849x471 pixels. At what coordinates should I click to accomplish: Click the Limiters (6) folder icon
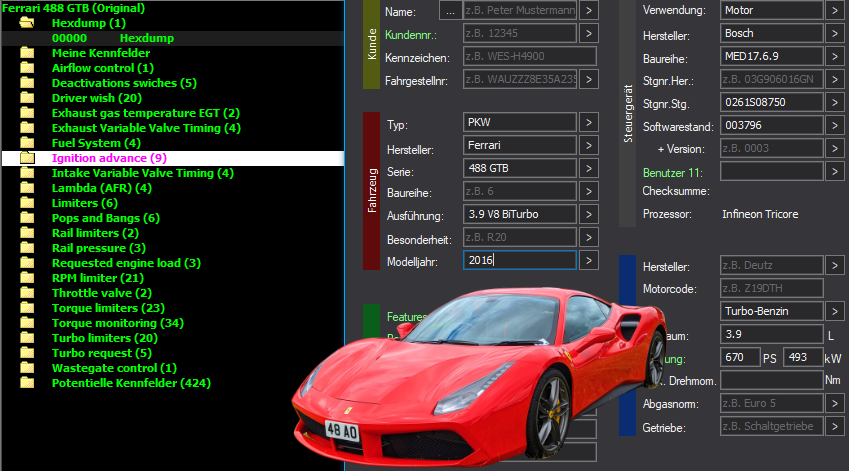(x=27, y=203)
